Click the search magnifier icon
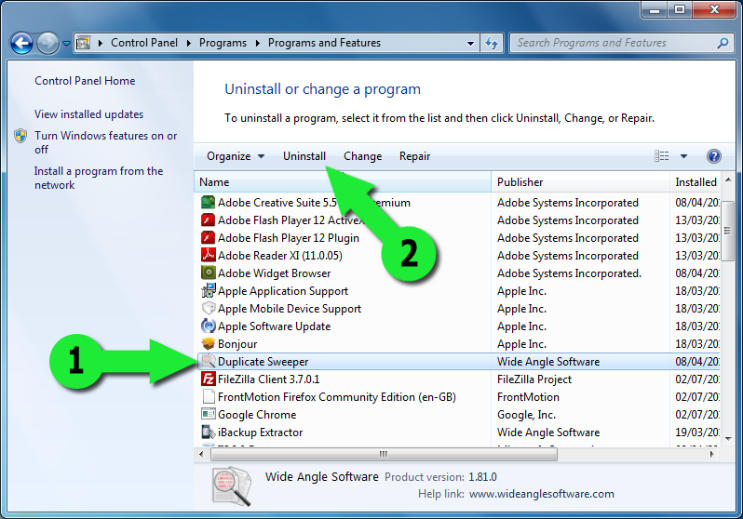The width and height of the screenshot is (743, 519). click(722, 43)
